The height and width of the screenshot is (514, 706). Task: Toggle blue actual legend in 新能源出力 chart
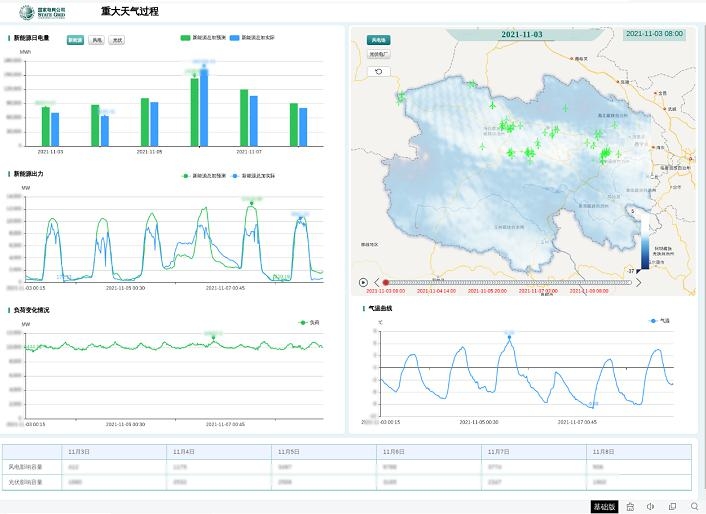point(253,176)
